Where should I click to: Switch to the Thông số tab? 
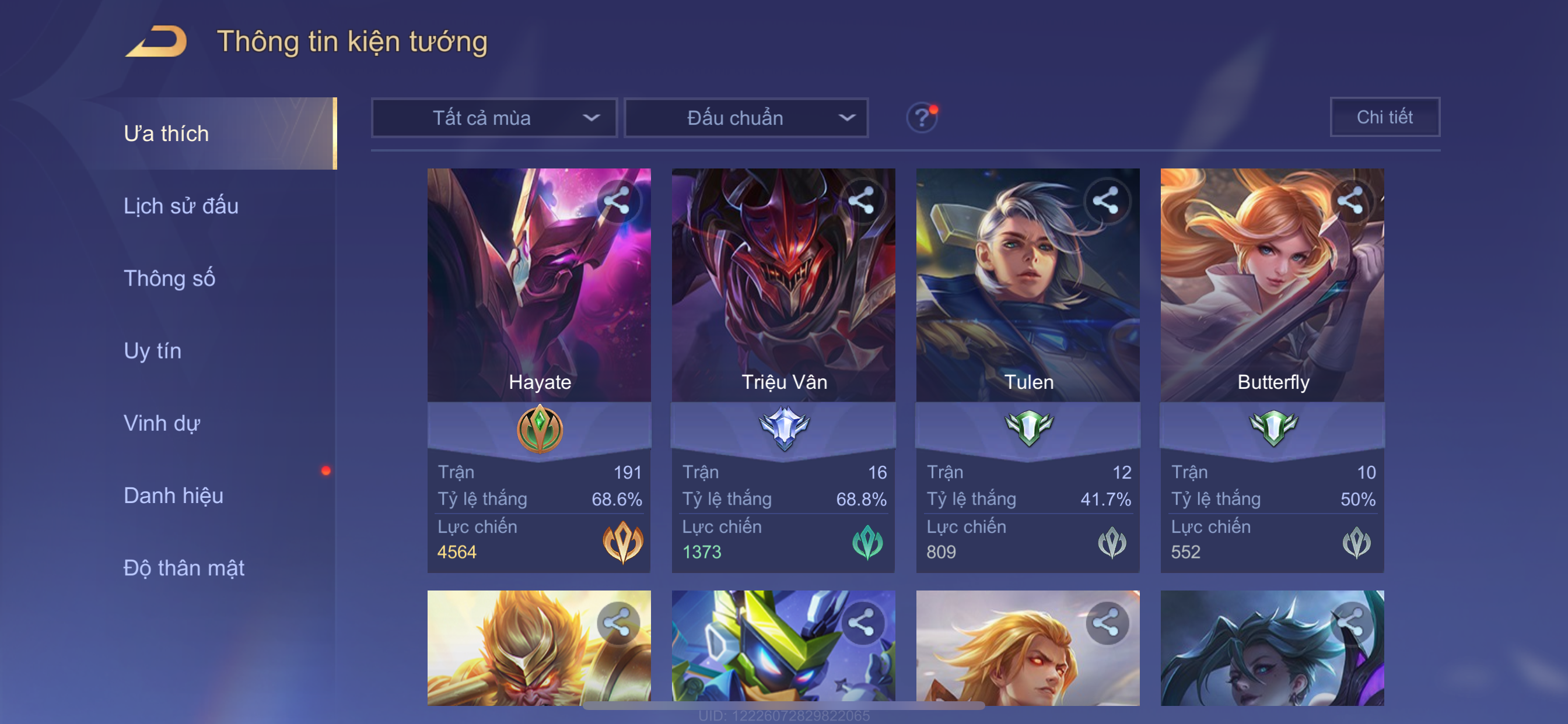(169, 278)
